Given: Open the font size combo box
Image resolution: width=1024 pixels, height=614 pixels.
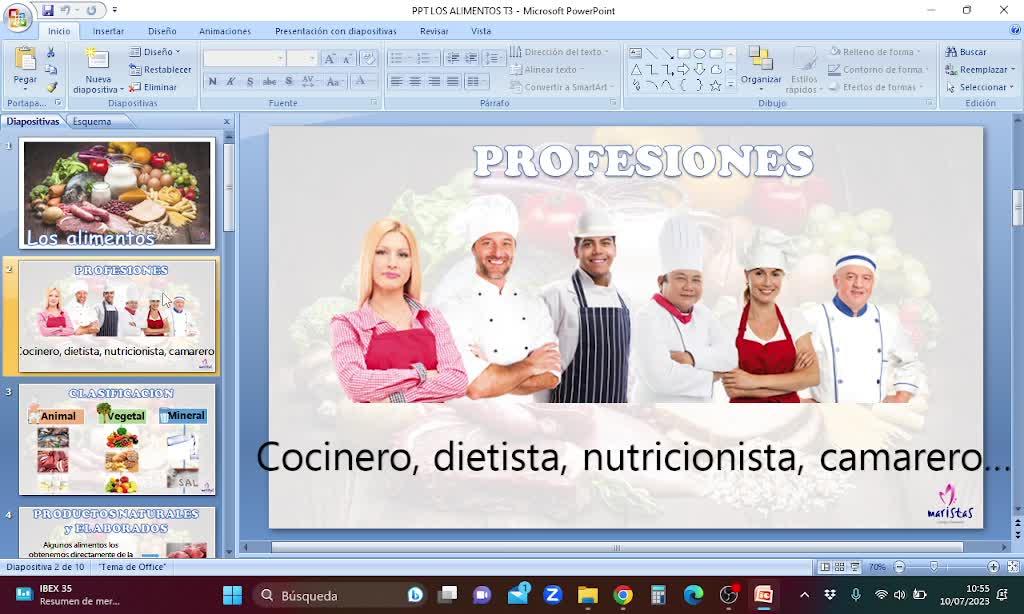Looking at the screenshot, I should [302, 59].
